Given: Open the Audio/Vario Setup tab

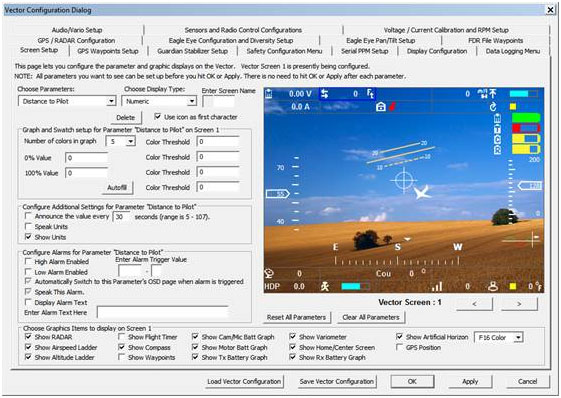Looking at the screenshot, I should [x=77, y=30].
